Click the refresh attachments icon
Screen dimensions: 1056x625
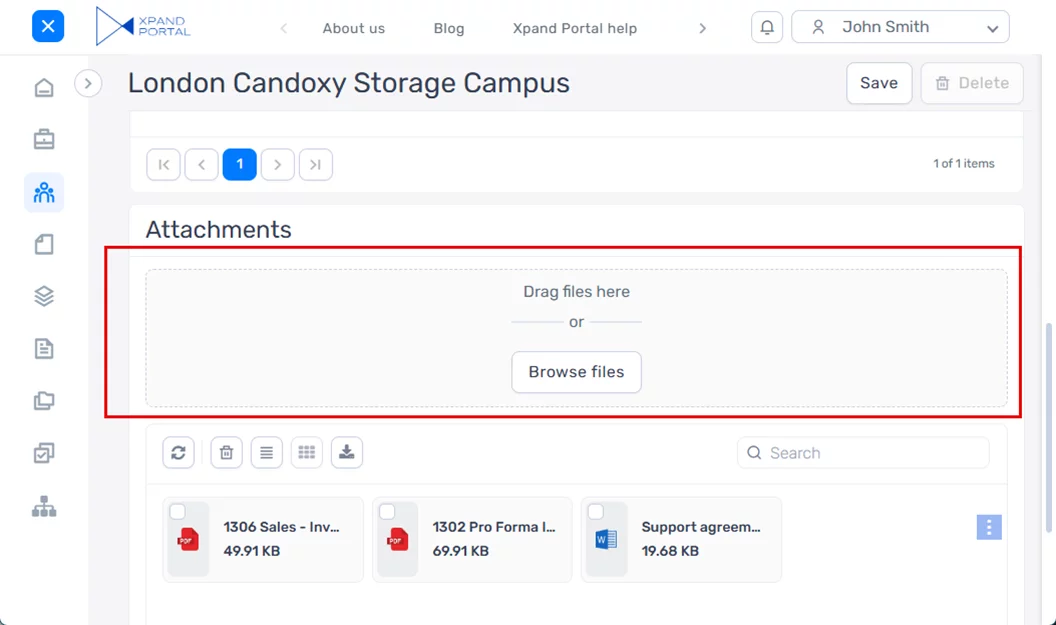click(178, 453)
